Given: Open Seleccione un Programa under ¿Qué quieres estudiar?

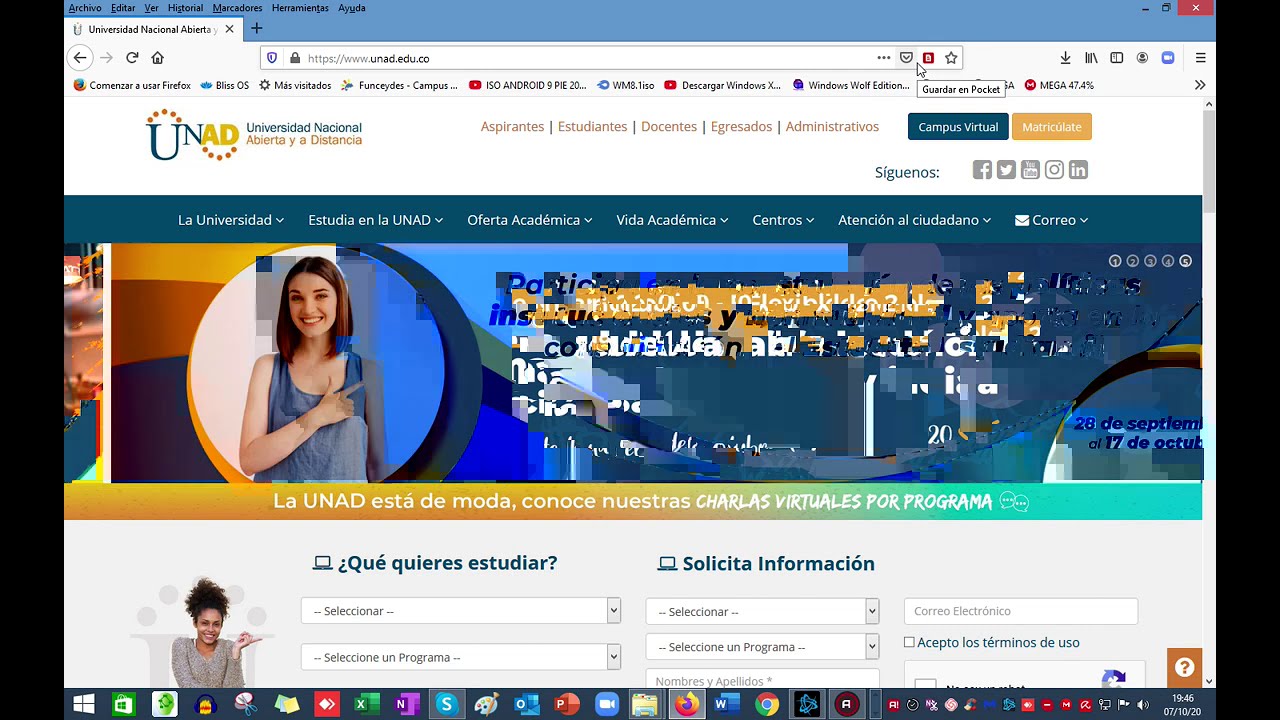Looking at the screenshot, I should pos(461,657).
